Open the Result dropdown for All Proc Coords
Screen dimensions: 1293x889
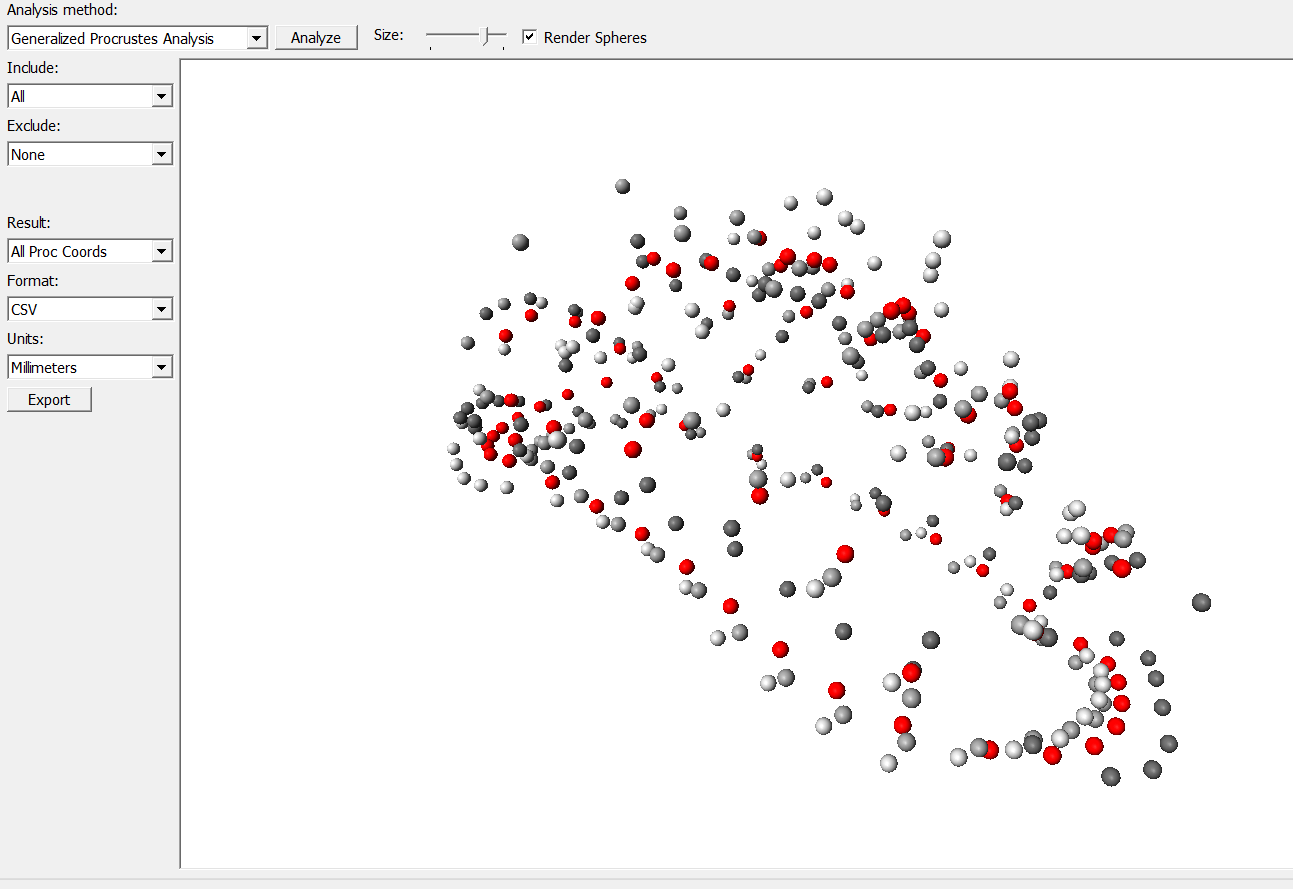pyautogui.click(x=89, y=251)
